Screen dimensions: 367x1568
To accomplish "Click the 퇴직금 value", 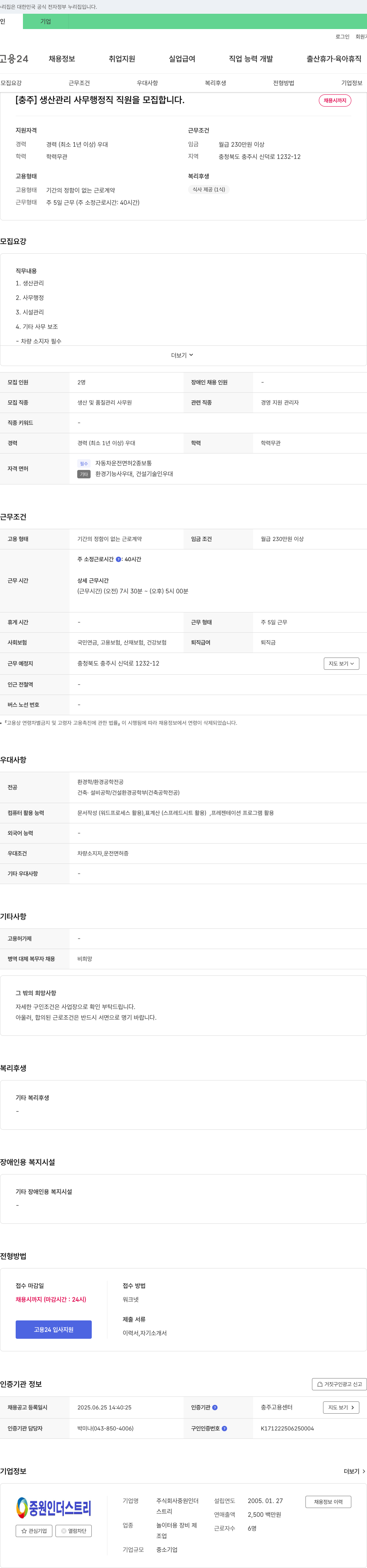I will (268, 642).
